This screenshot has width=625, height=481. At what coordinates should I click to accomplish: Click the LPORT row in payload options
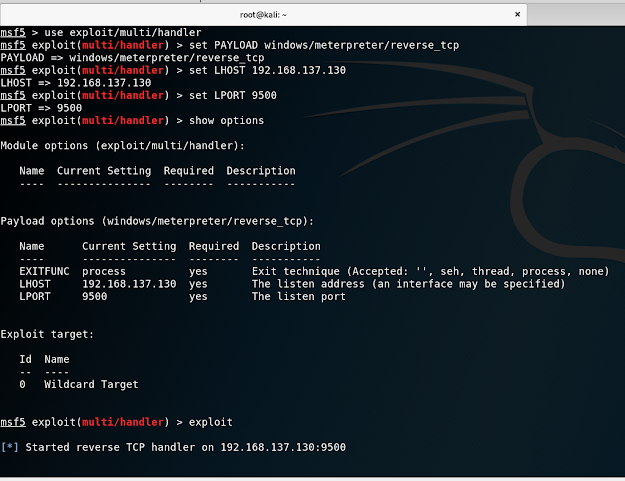[182, 297]
